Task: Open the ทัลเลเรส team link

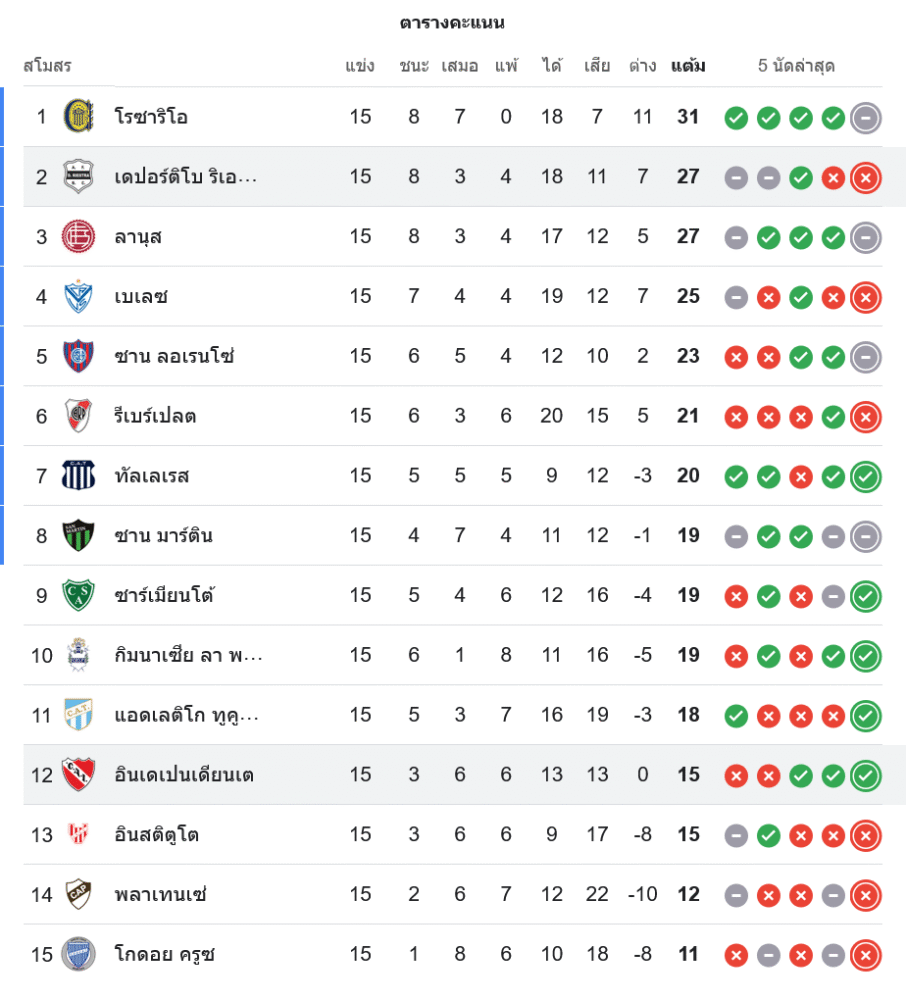Action: click(x=152, y=476)
